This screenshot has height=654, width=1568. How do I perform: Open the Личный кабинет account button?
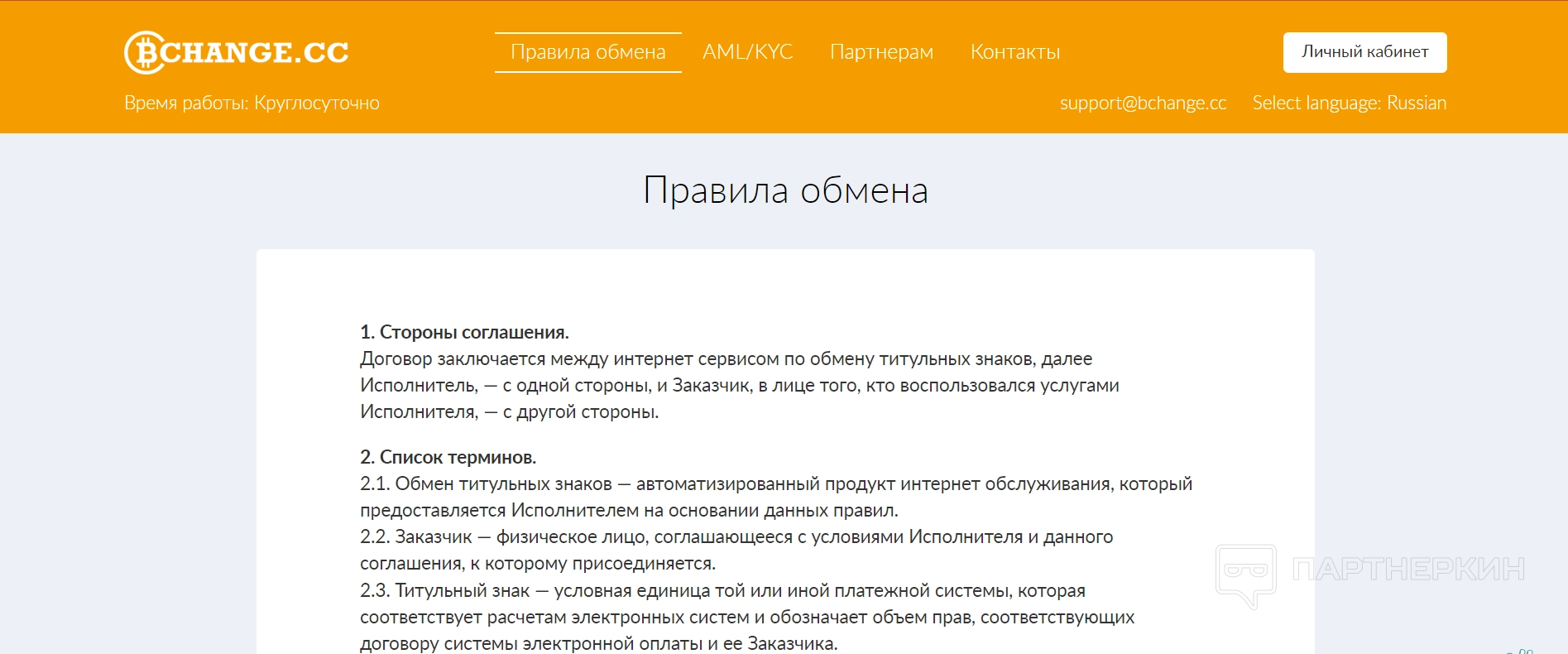pyautogui.click(x=1365, y=52)
